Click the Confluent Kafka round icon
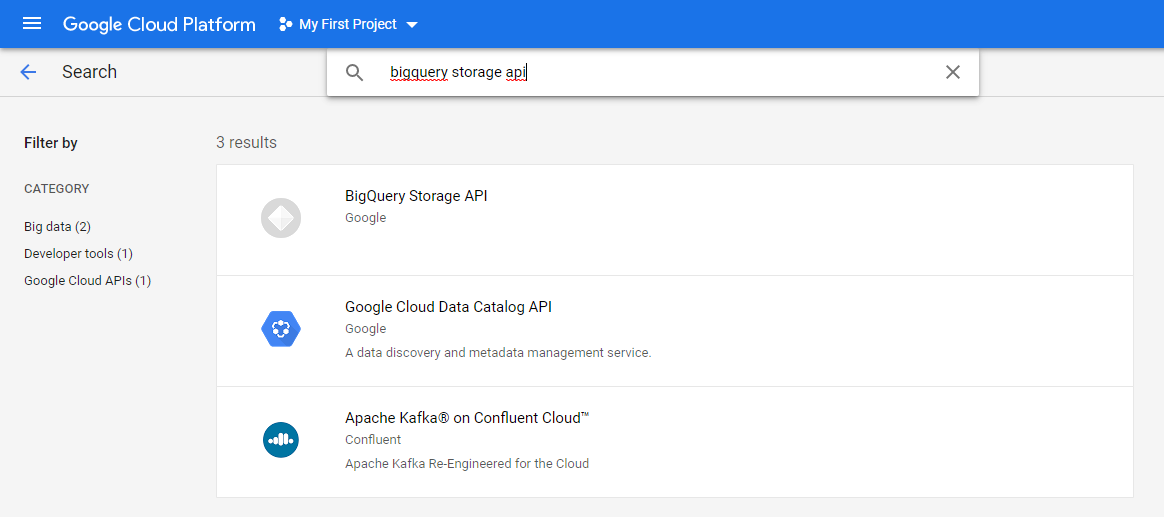Viewport: 1164px width, 517px height. (x=281, y=440)
